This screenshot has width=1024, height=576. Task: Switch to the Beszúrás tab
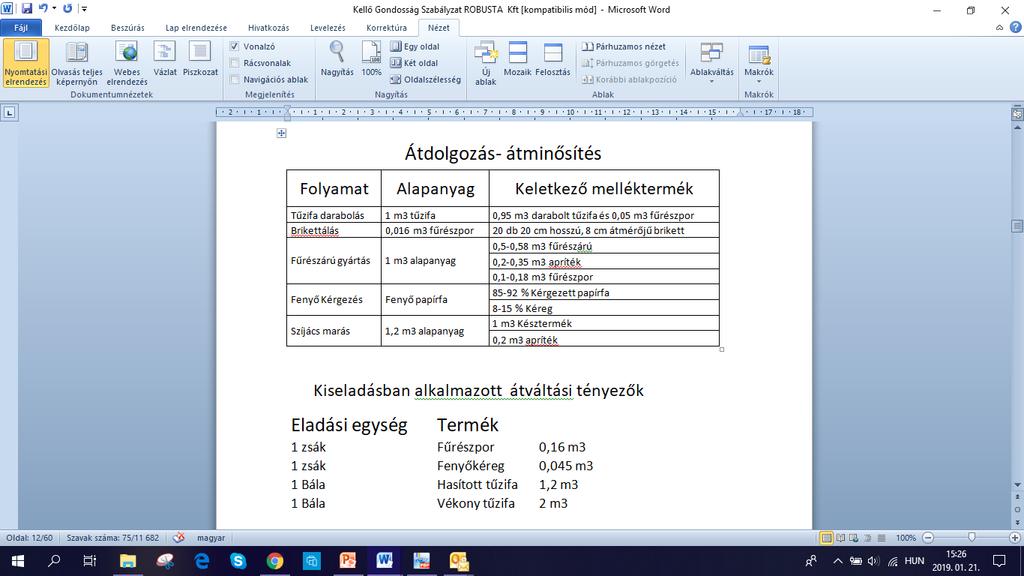tap(127, 28)
